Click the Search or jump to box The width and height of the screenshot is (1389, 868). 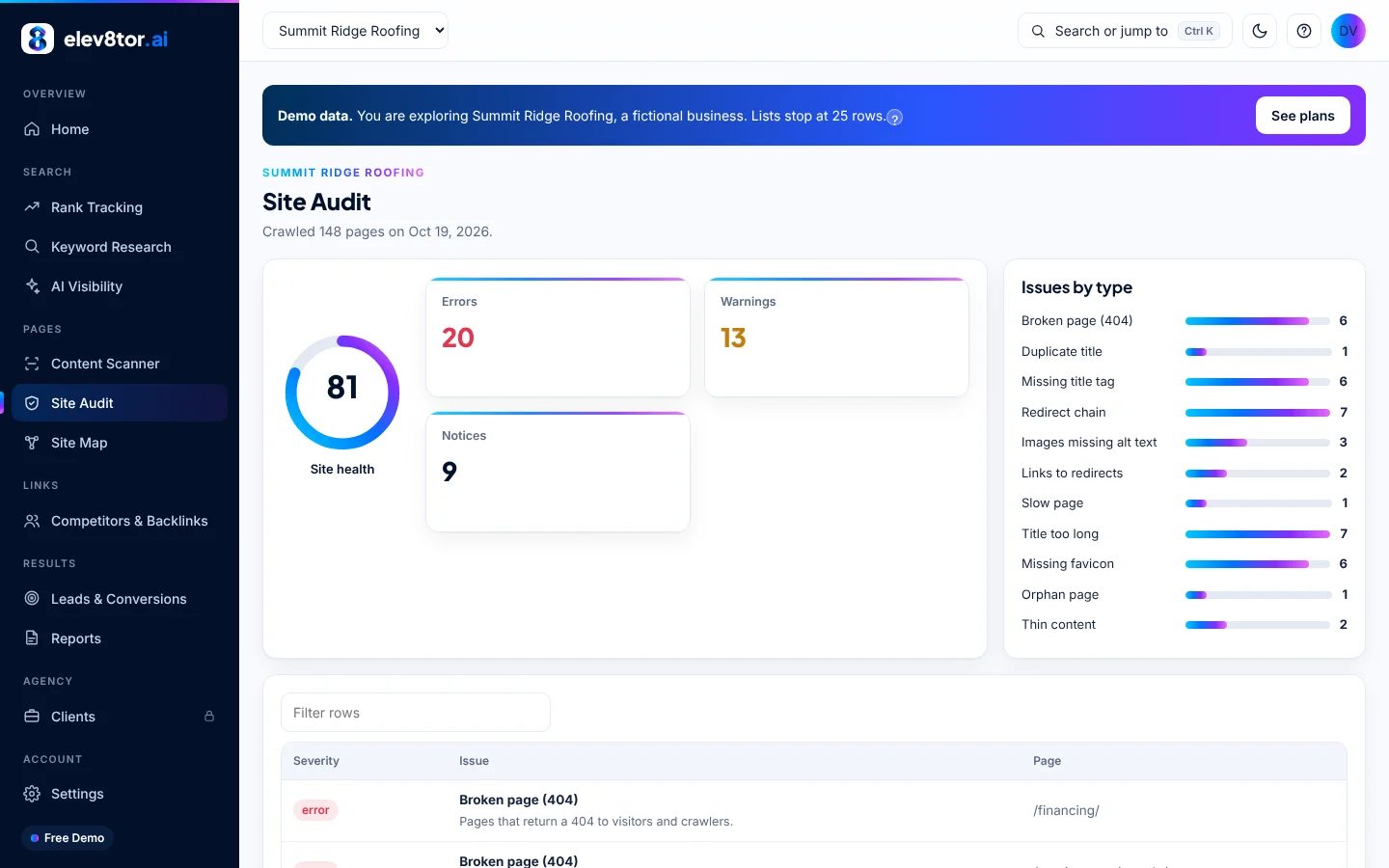click(1125, 31)
